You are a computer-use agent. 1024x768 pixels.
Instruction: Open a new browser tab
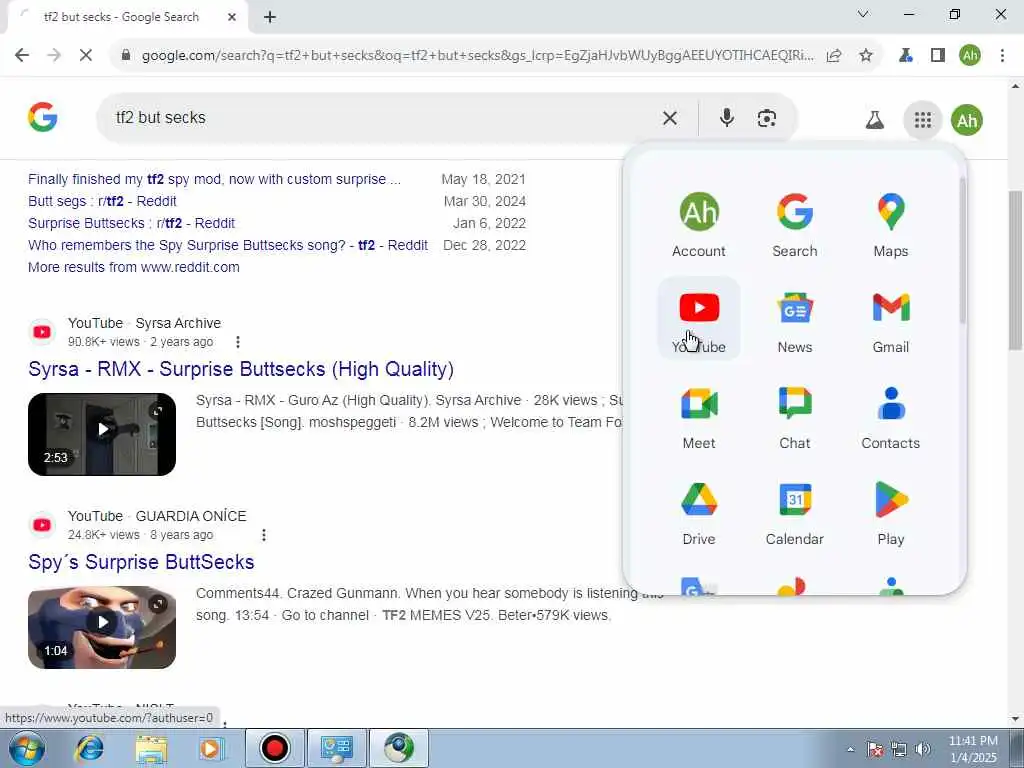[x=270, y=17]
